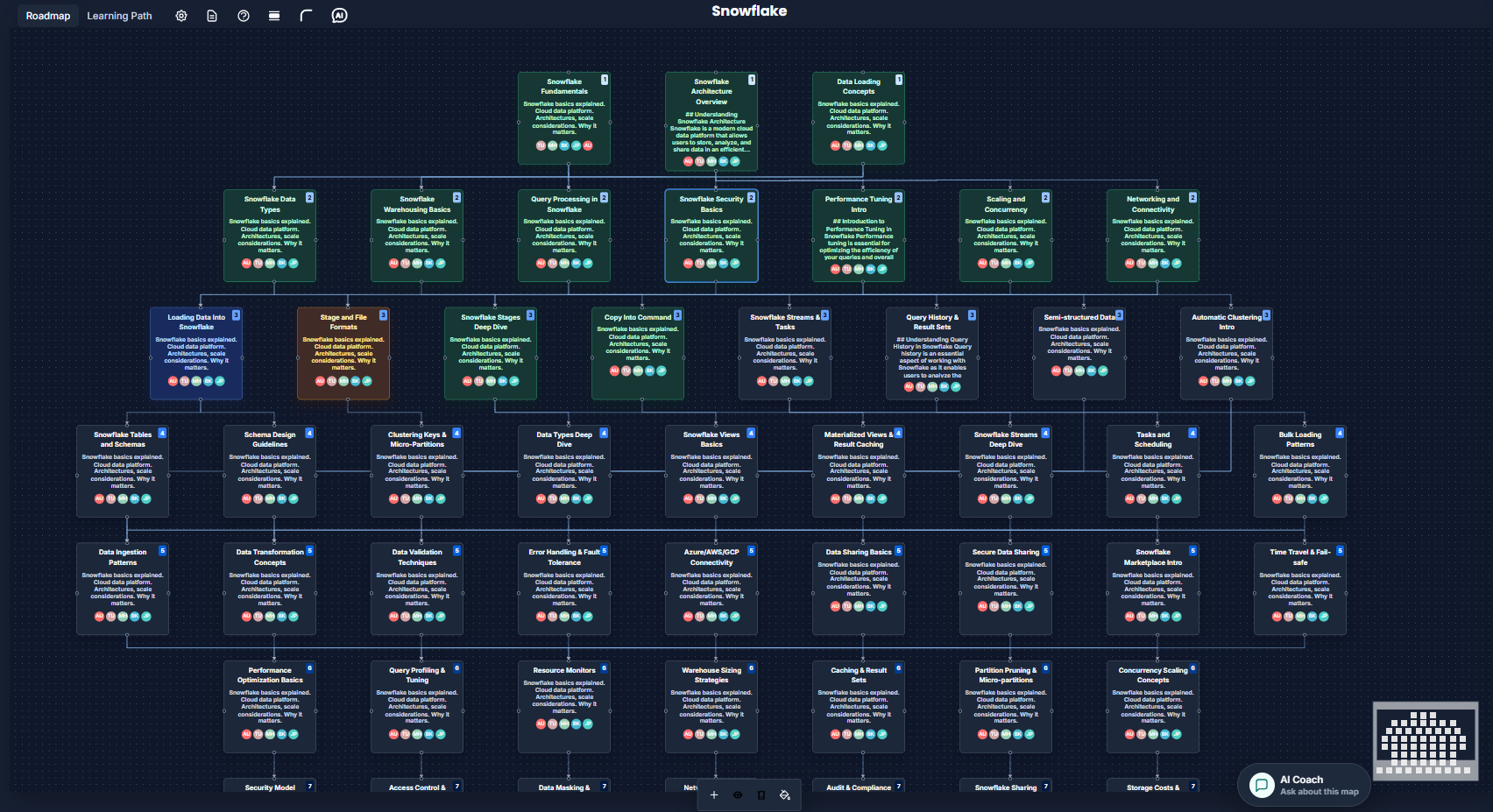Select the blue Loading Data into Snowflake node
The image size is (1493, 812).
[x=196, y=354]
